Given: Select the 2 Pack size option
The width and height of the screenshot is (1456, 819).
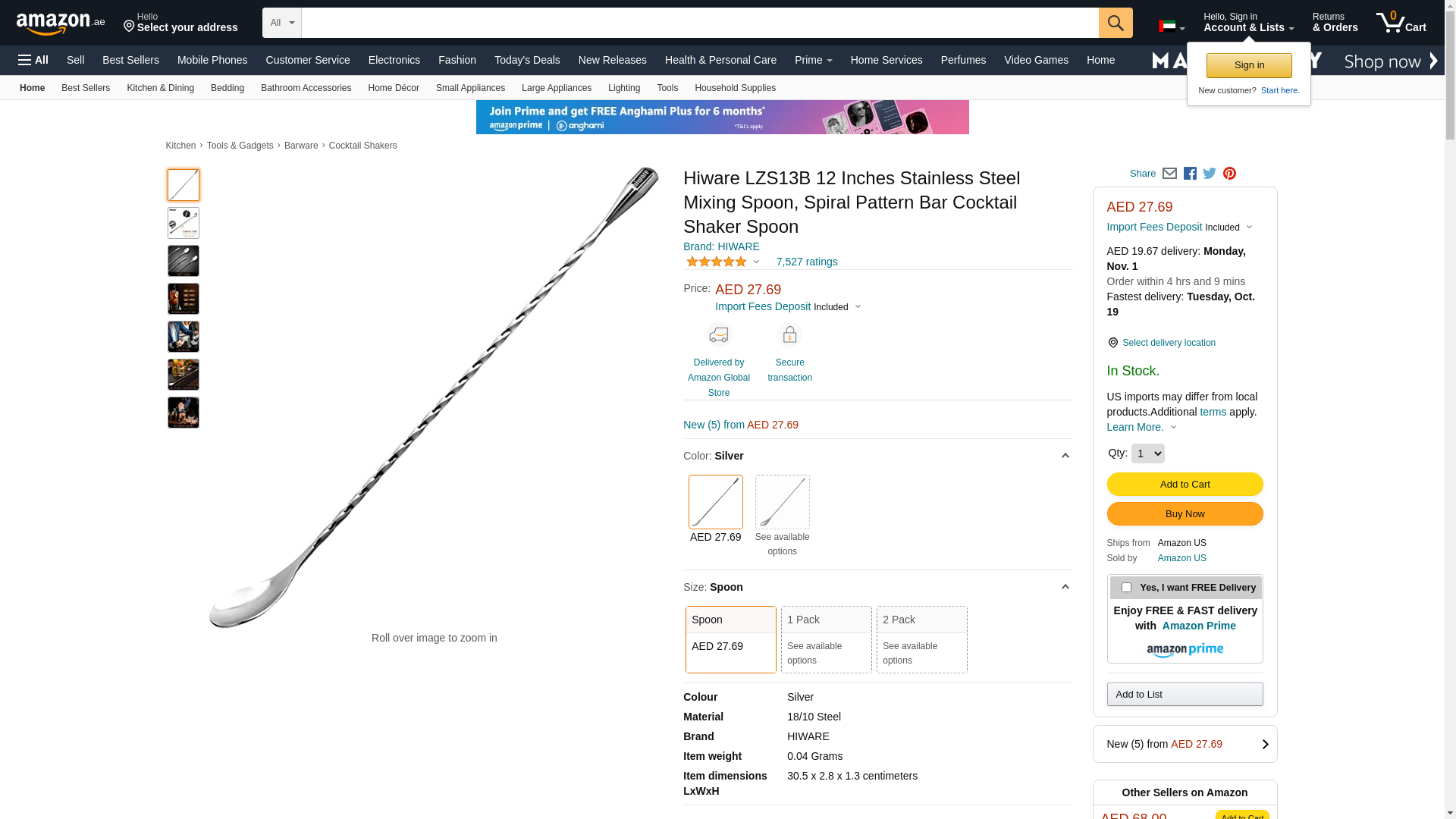Looking at the screenshot, I should 922,639.
